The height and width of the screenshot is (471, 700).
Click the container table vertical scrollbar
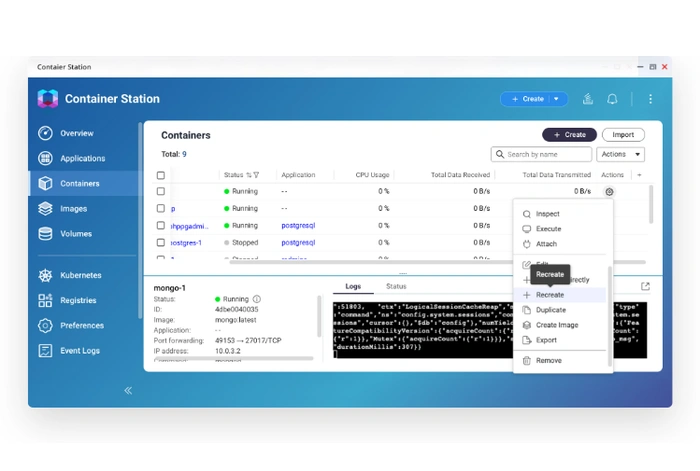click(x=651, y=204)
